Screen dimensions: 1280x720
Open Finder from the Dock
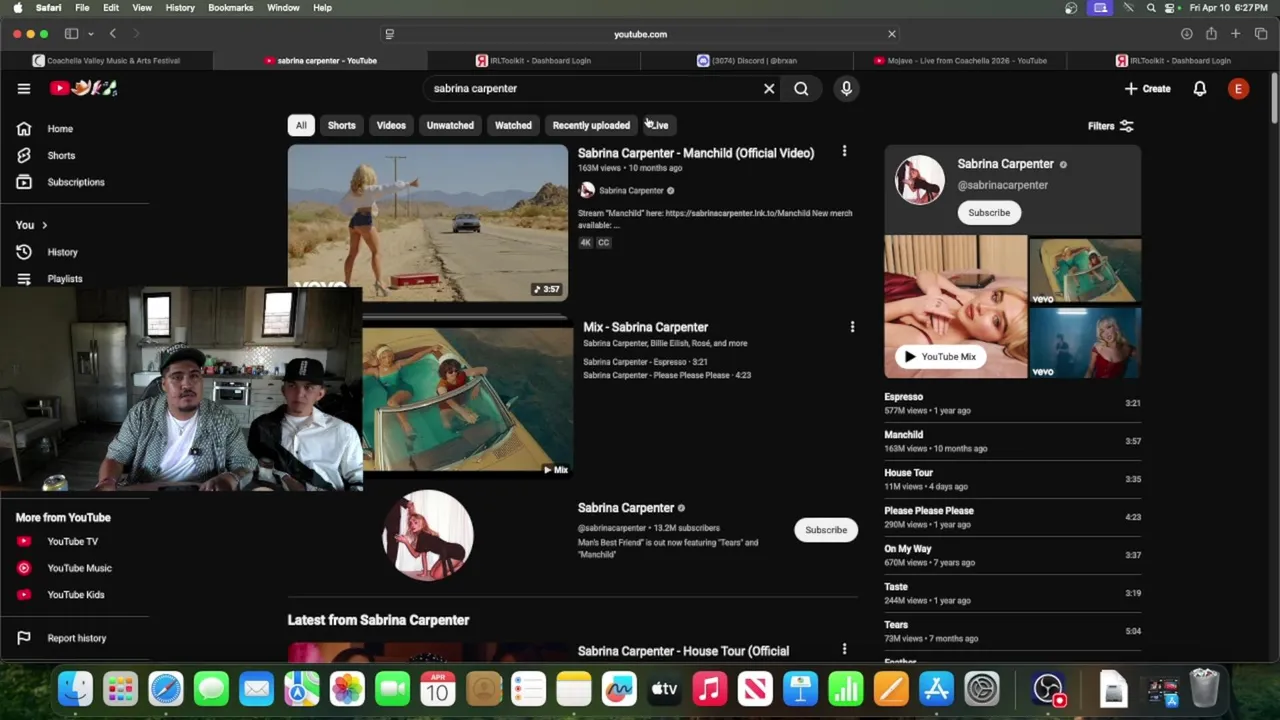75,689
